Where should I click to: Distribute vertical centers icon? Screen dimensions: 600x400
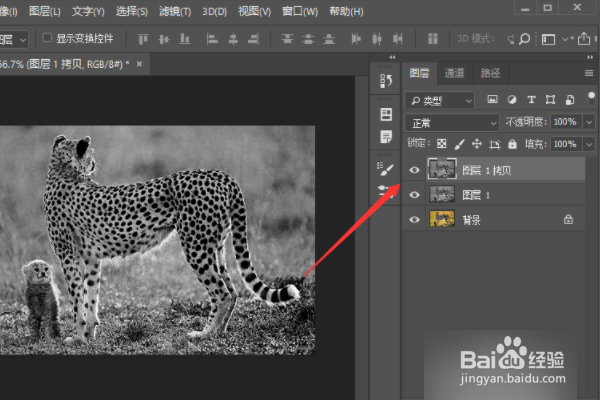(308, 39)
